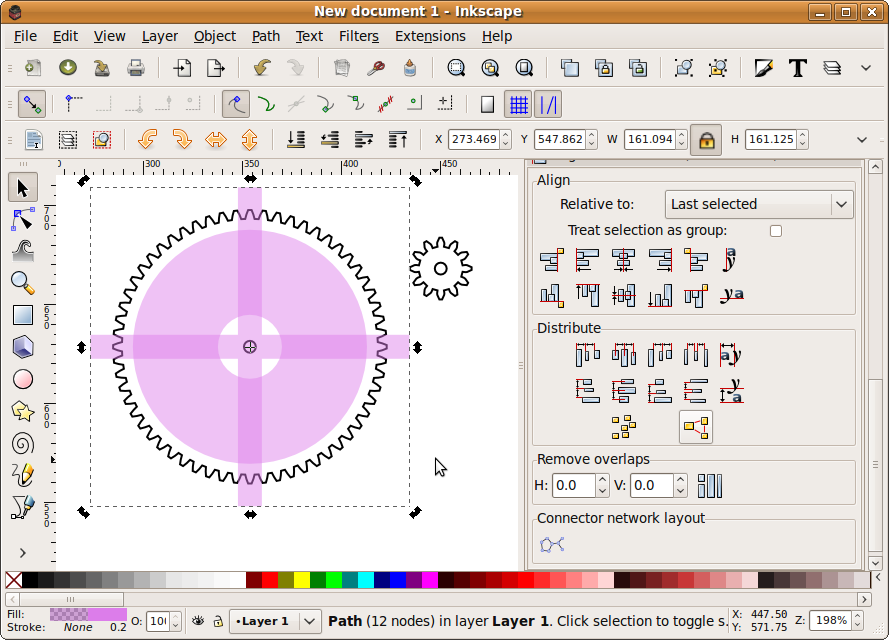The width and height of the screenshot is (889, 640).
Task: Toggle current layer lock icon
Action: pos(218,621)
